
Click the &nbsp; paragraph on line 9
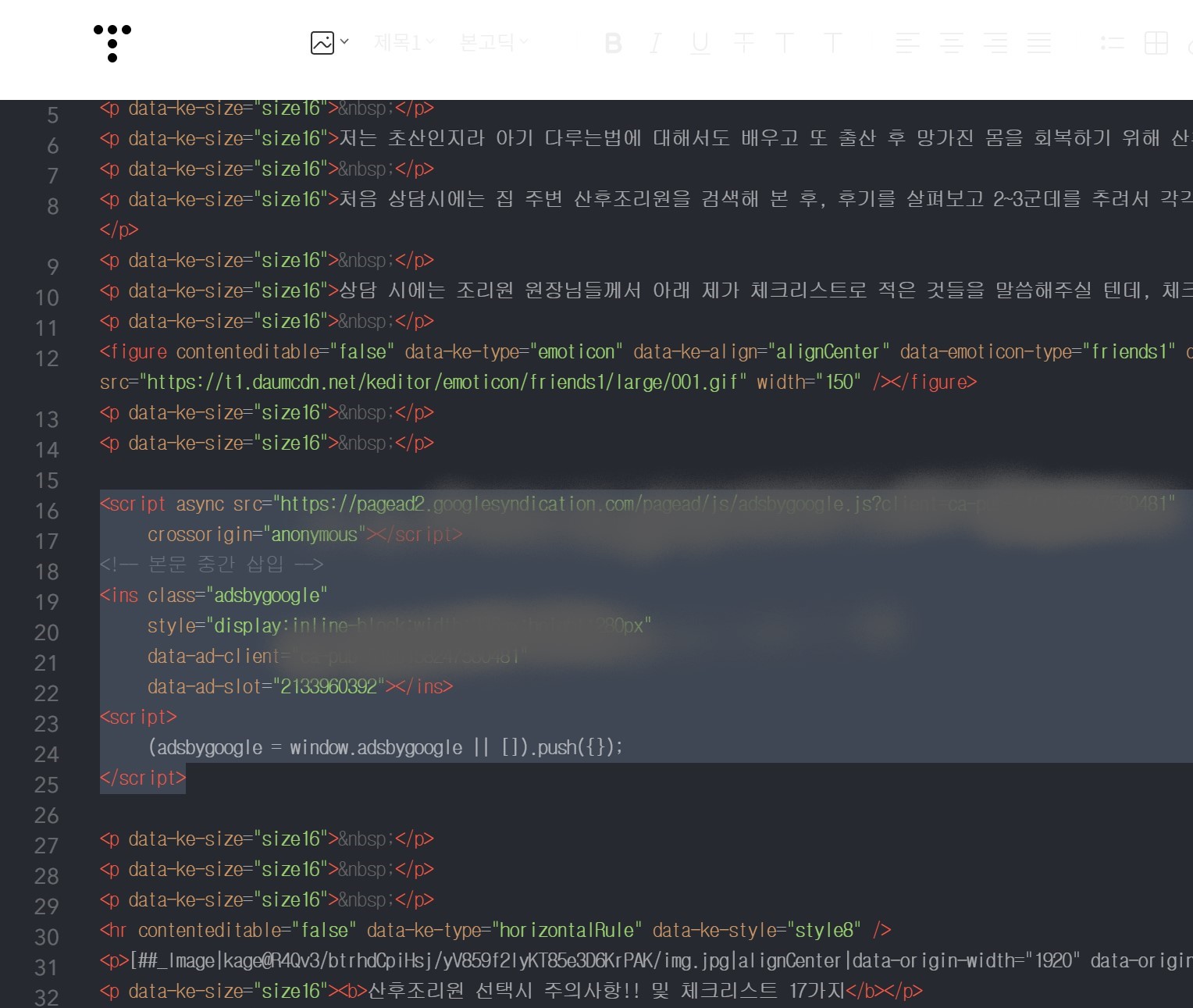[x=267, y=261]
